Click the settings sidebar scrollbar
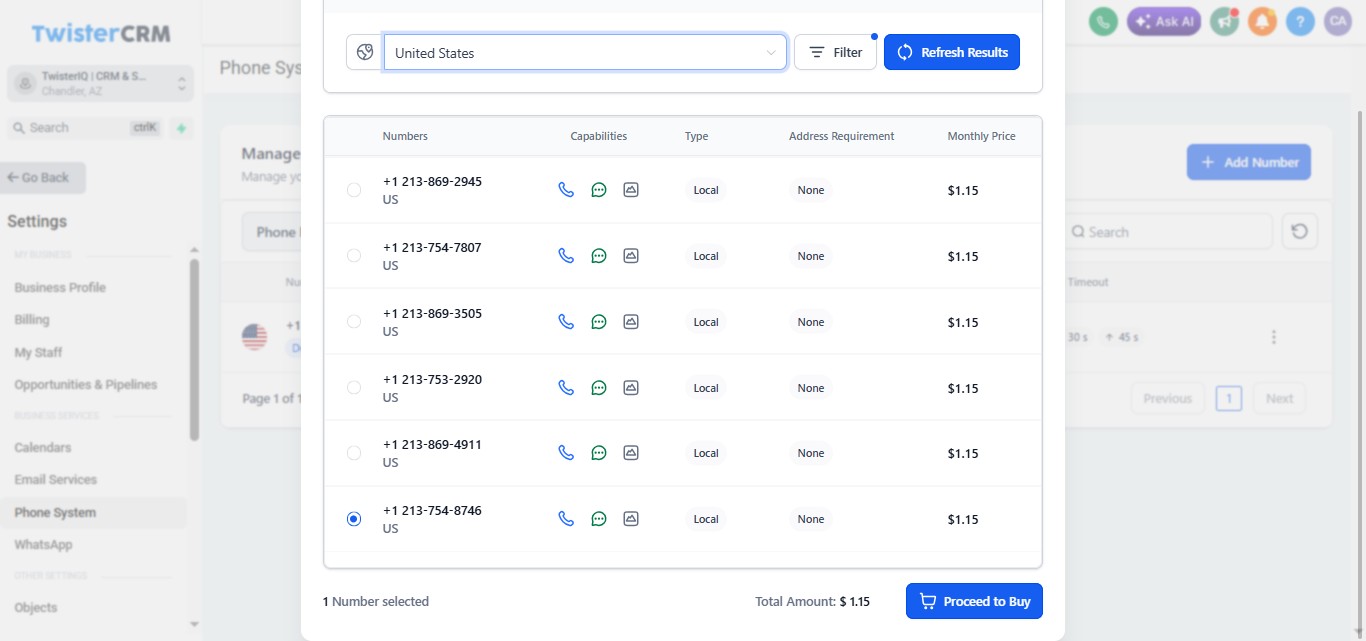Image resolution: width=1366 pixels, height=641 pixels. pos(194,350)
